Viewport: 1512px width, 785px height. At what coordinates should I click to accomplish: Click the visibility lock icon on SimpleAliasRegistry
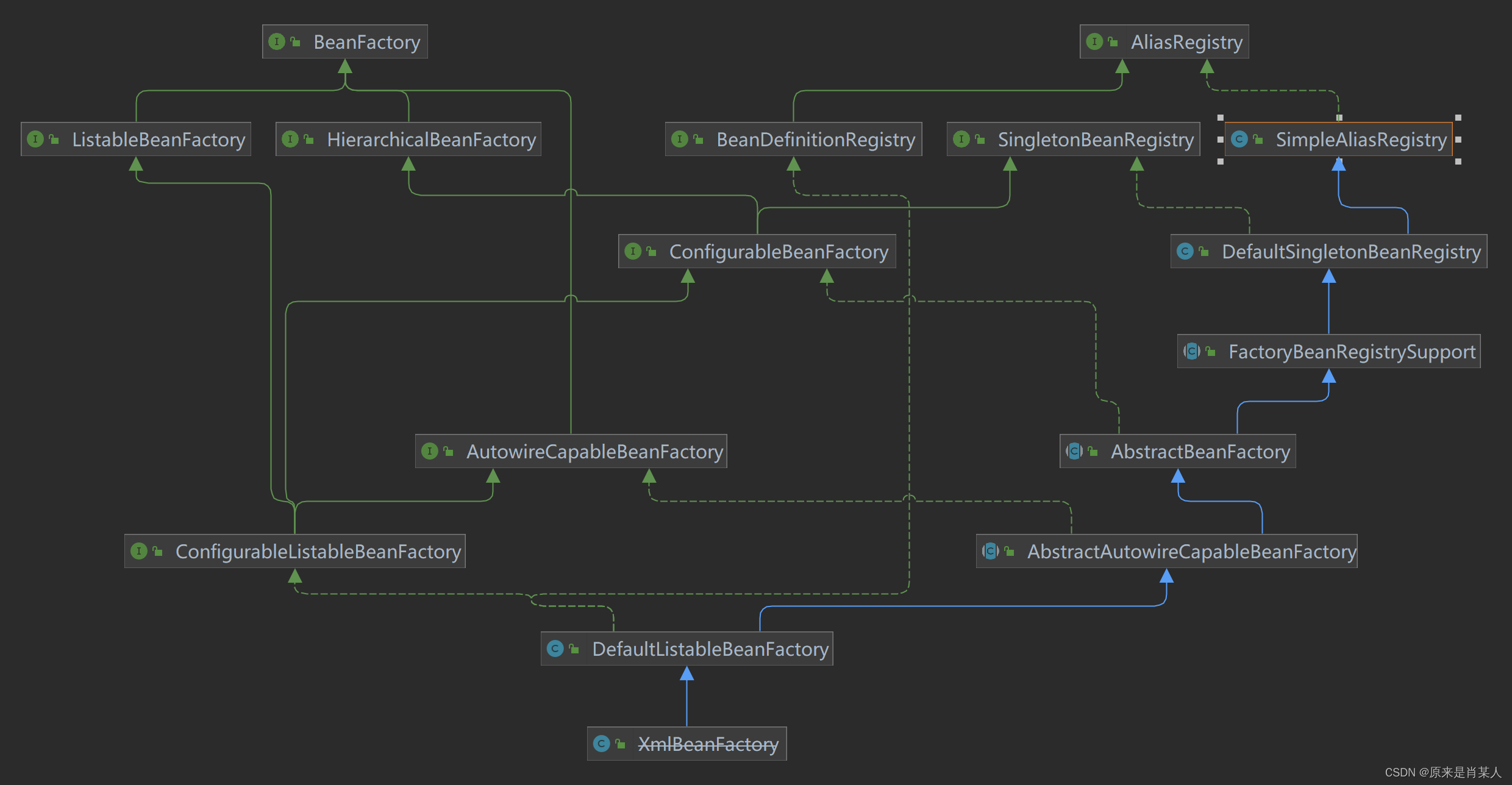(x=1258, y=140)
